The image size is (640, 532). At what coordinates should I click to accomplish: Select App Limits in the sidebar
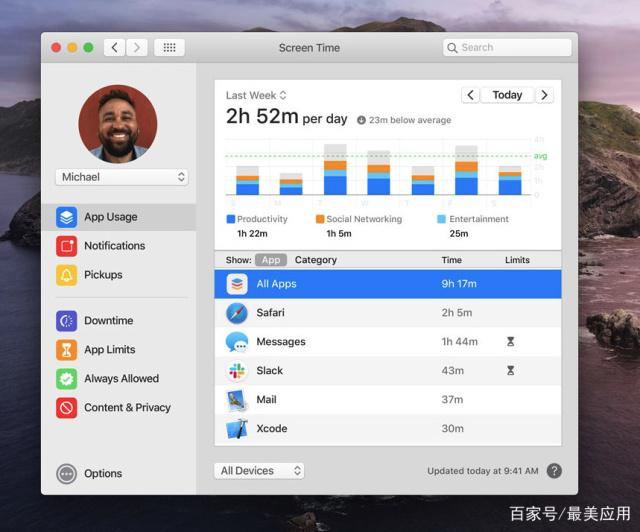(x=110, y=349)
